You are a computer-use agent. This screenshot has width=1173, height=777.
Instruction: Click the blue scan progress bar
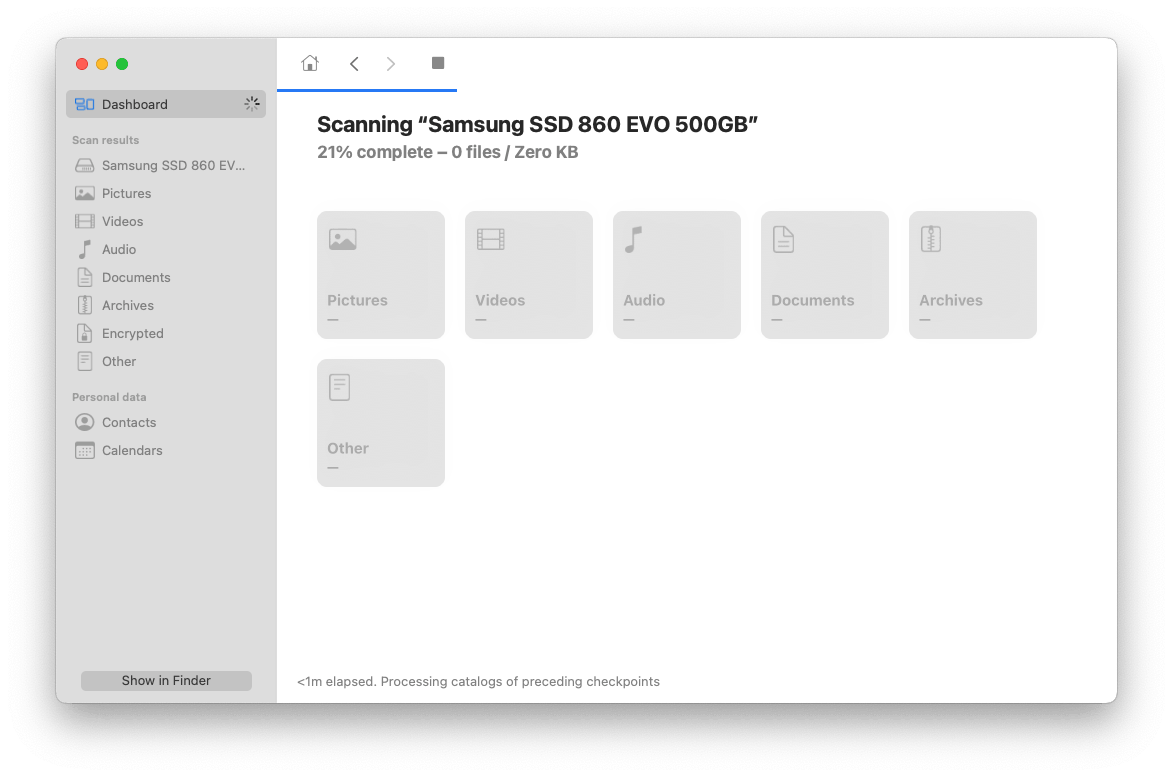point(367,90)
